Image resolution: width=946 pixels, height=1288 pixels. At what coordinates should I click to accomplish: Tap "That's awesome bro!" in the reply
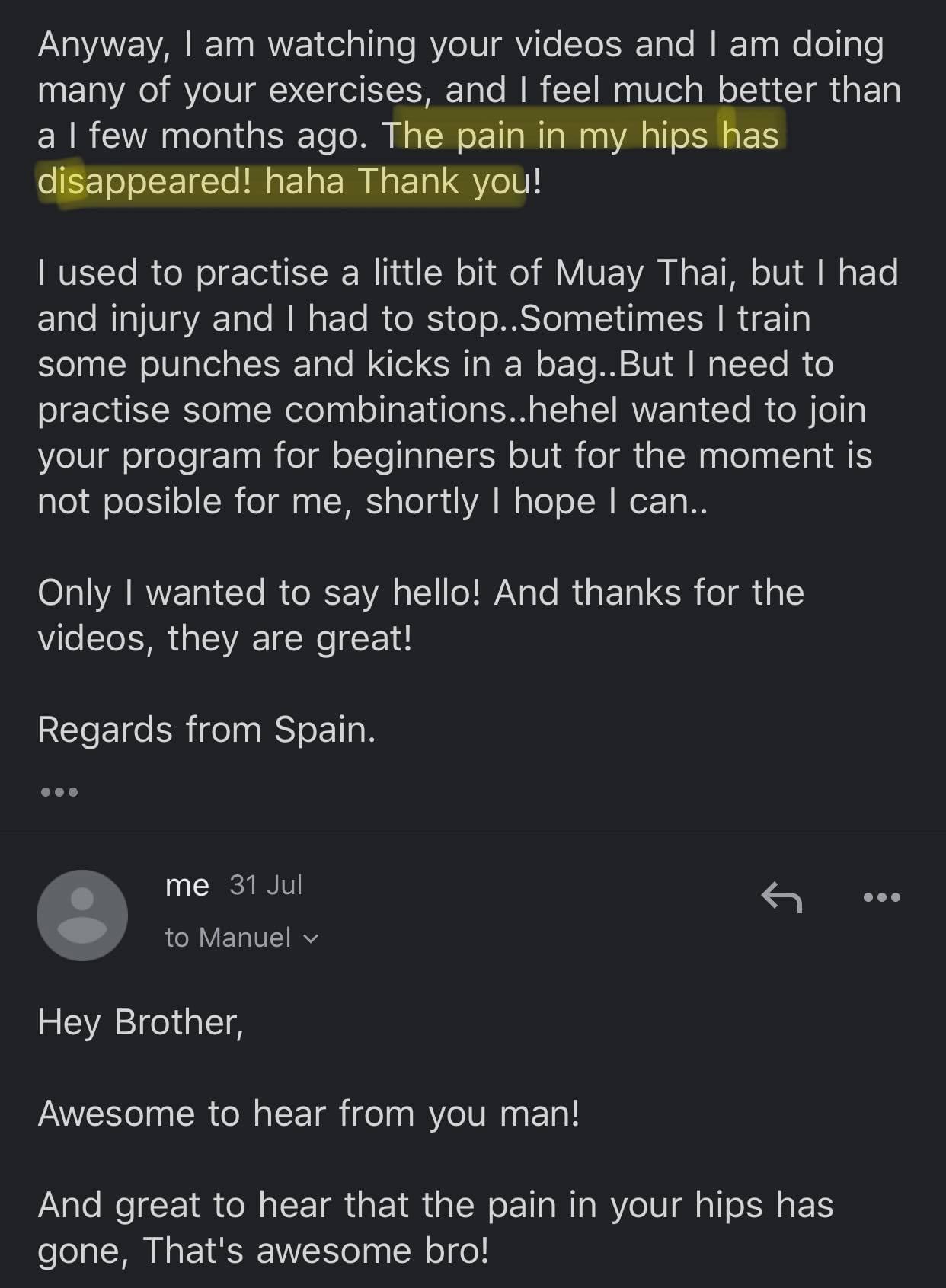point(315,1251)
